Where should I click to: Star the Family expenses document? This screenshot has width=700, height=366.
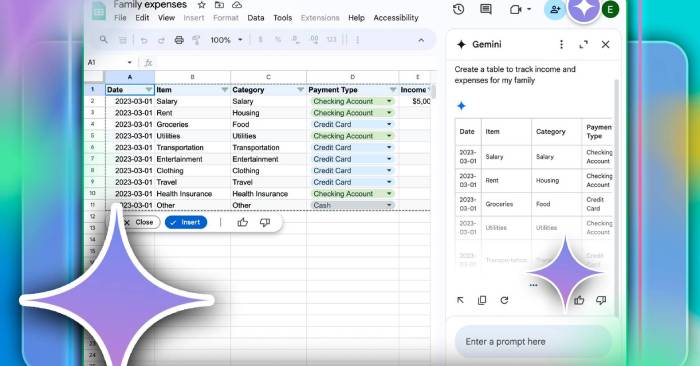tap(202, 5)
